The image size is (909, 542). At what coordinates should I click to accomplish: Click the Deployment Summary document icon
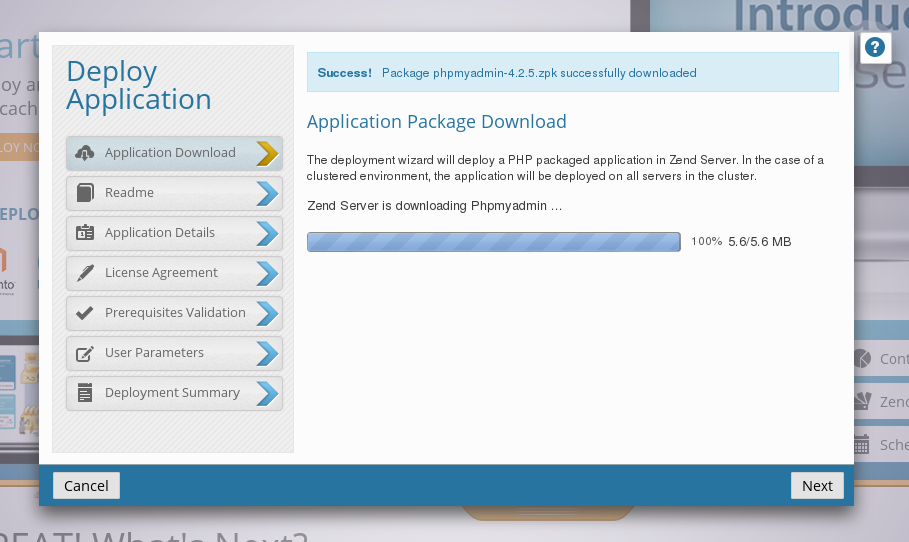click(85, 393)
